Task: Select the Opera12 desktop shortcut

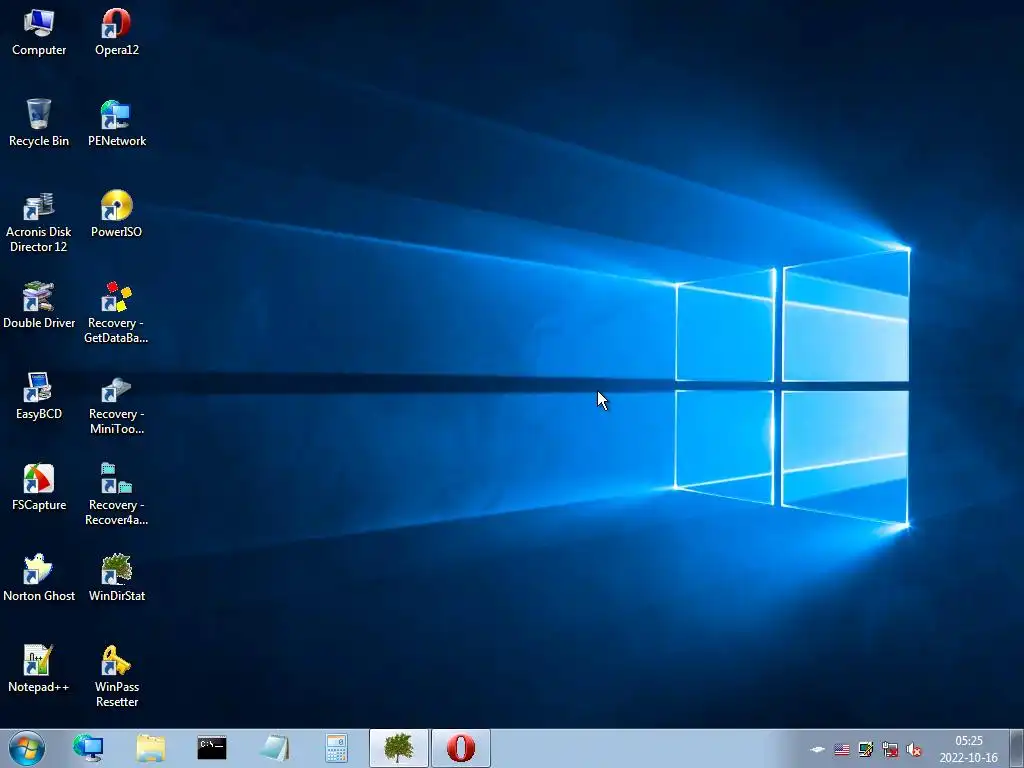Action: (116, 31)
